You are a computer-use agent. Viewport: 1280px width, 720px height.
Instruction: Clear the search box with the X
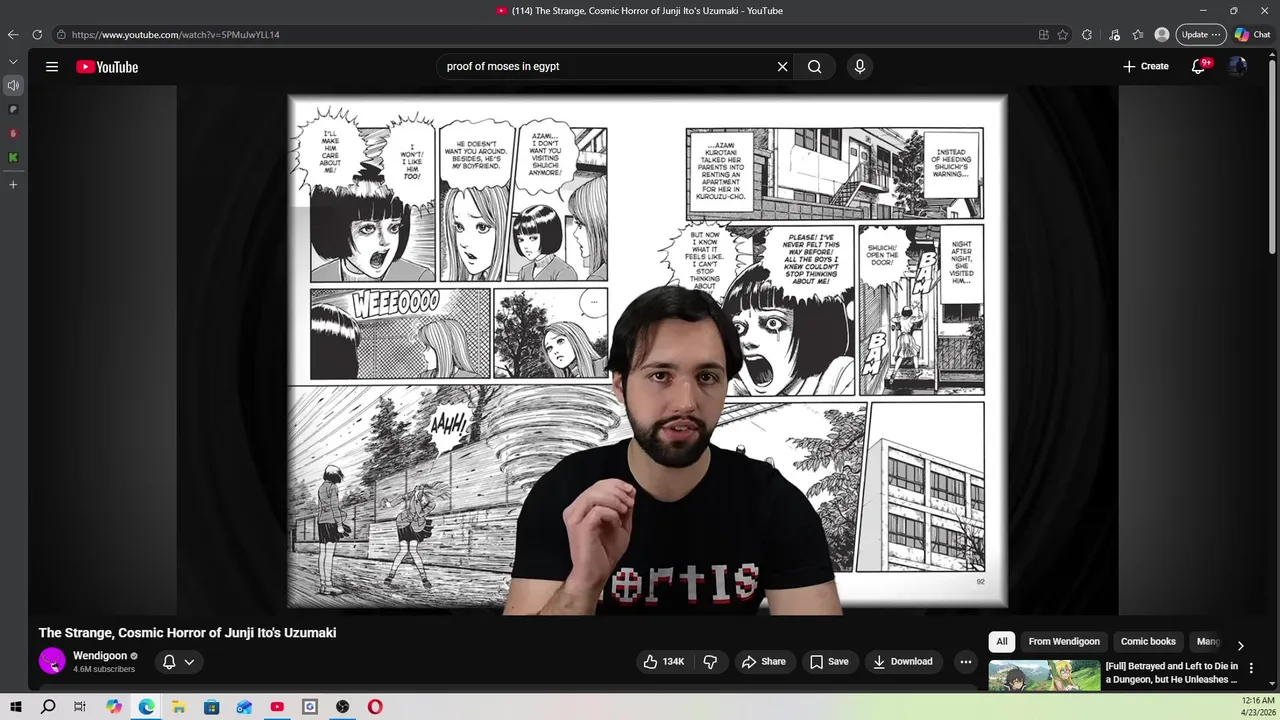click(x=782, y=67)
